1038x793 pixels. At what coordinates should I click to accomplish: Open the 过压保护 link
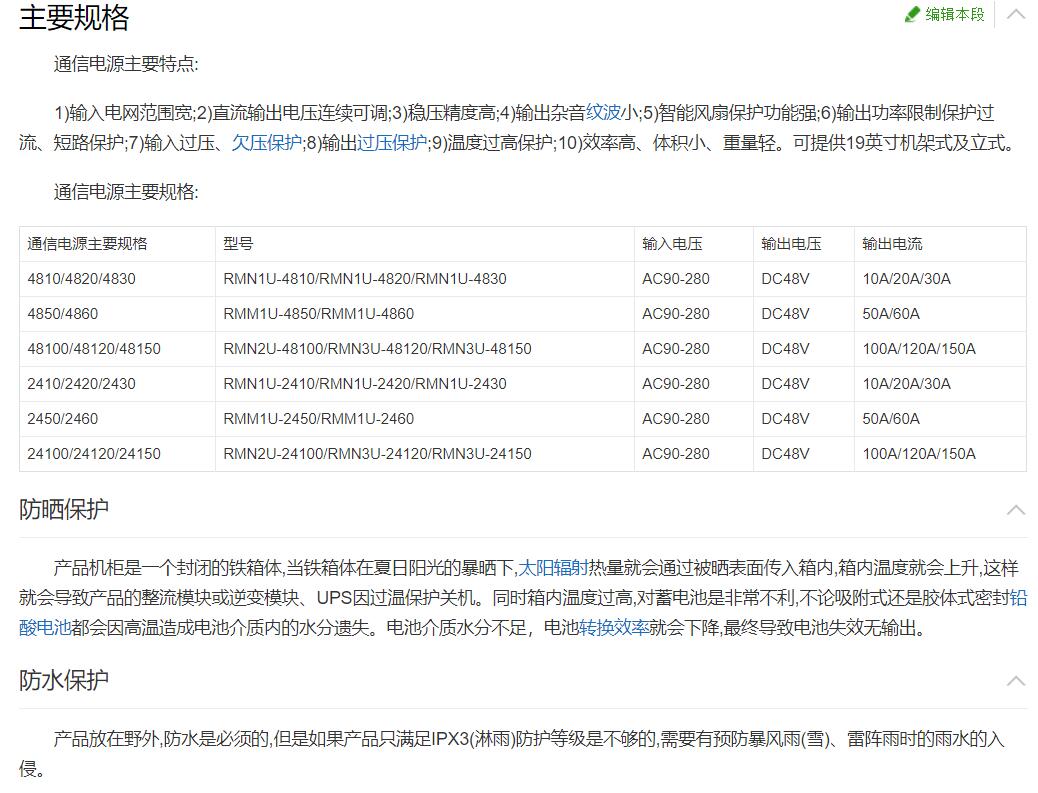(391, 143)
